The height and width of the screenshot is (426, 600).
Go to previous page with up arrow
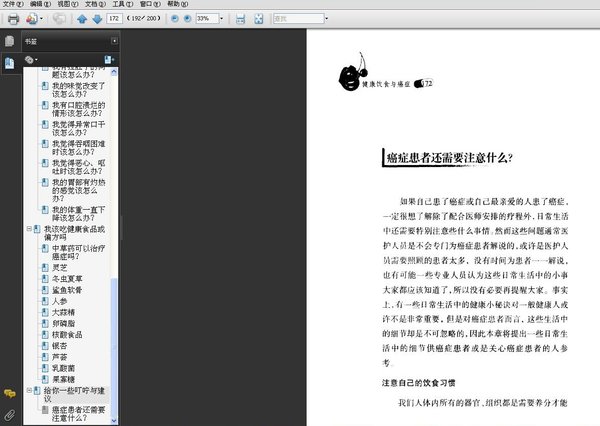[82, 19]
